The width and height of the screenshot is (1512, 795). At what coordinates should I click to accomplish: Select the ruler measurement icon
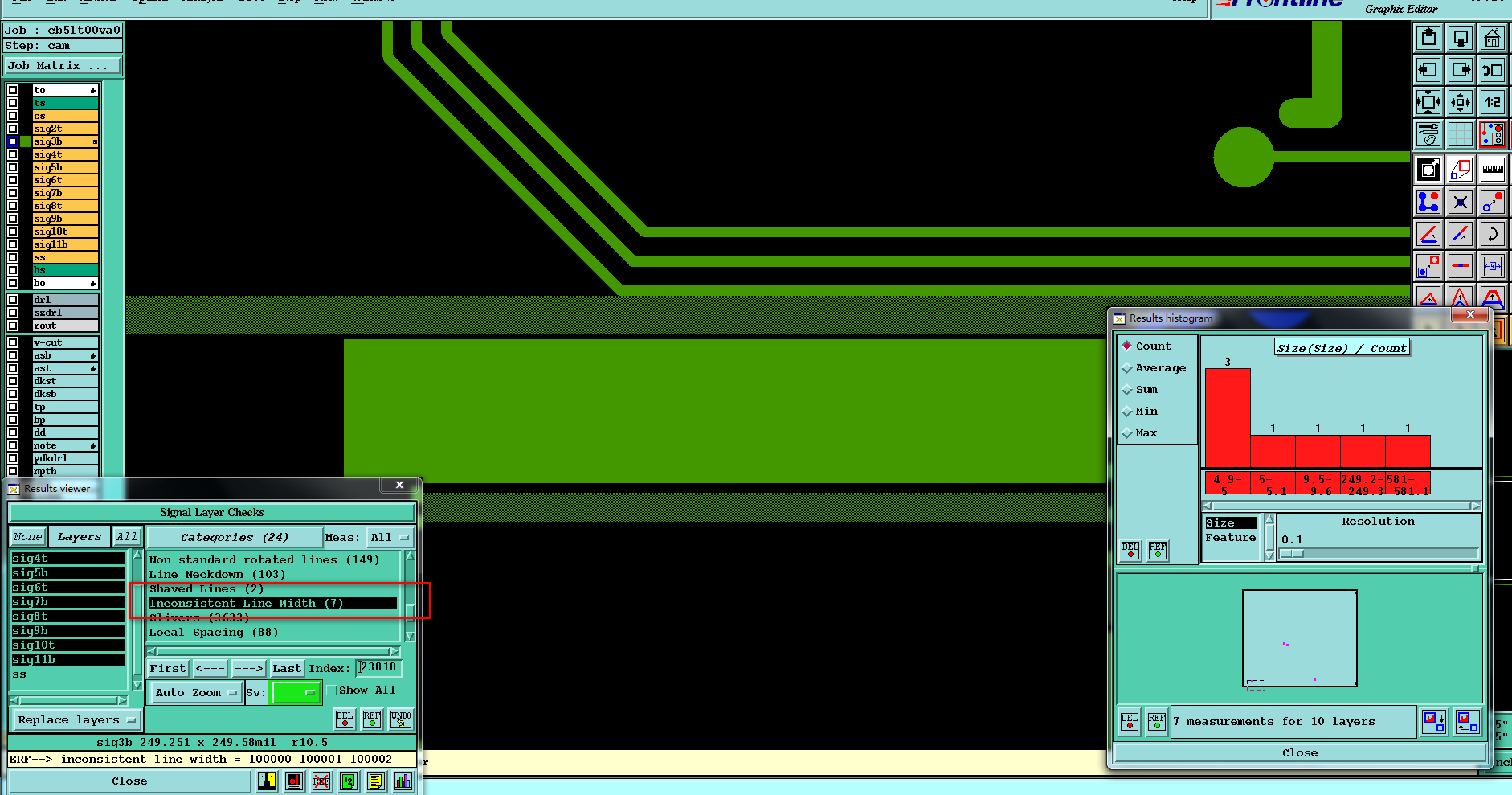coord(1493,170)
